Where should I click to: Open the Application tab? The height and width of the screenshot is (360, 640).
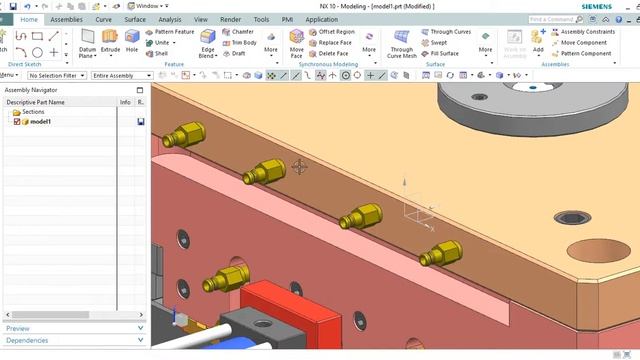[x=322, y=20]
